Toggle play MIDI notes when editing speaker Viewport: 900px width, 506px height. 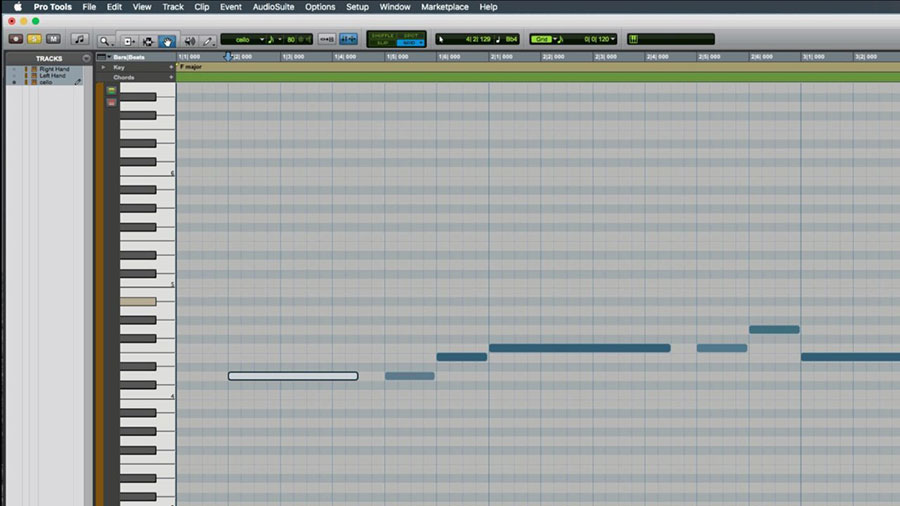[x=308, y=40]
